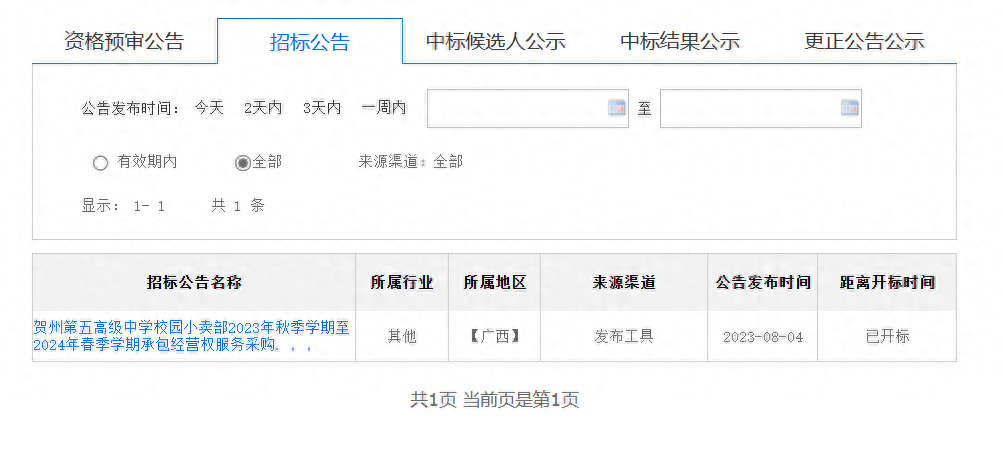This screenshot has height=453, width=1003.
Task: Click the 共 1 条 record count
Action: pos(238,205)
